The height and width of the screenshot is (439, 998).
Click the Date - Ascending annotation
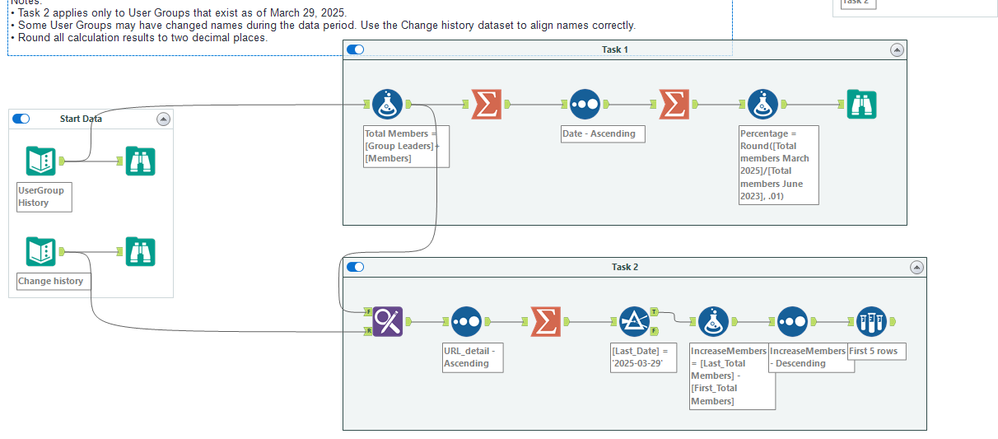click(x=602, y=134)
